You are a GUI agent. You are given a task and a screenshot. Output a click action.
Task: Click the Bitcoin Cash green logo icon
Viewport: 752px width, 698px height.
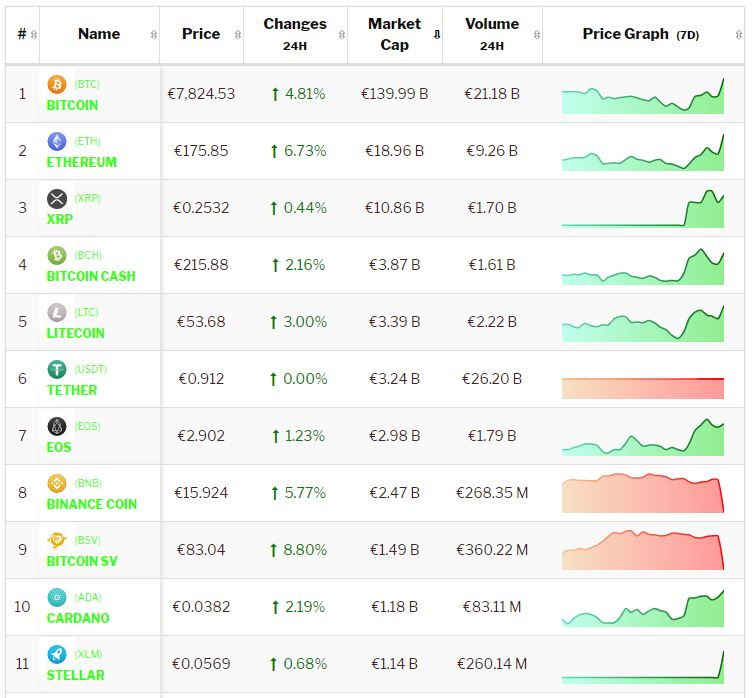(x=57, y=256)
